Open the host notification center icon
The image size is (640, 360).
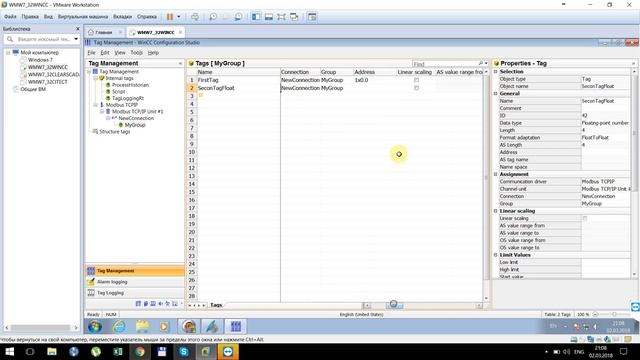pos(623,351)
